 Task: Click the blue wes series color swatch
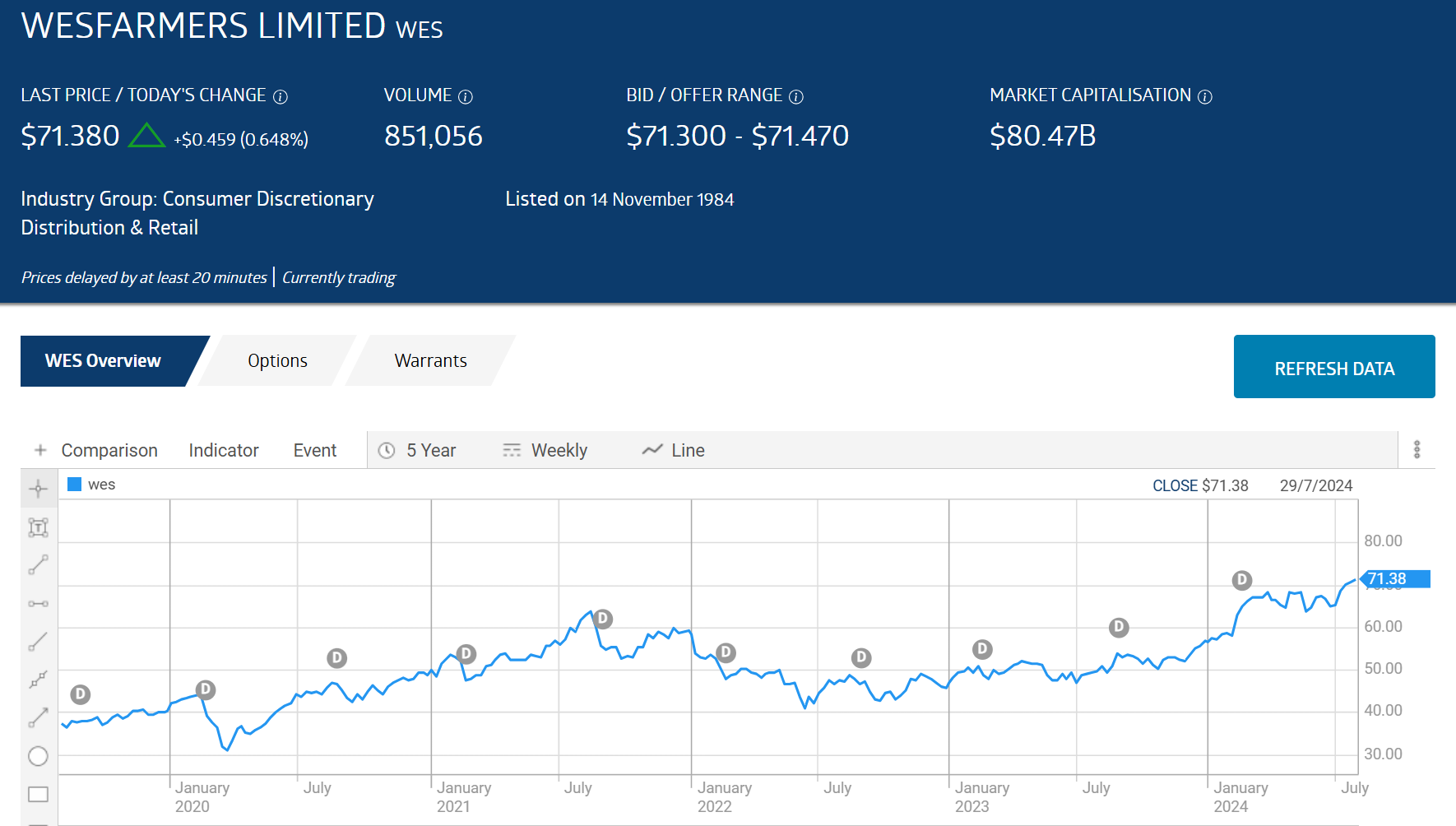(74, 484)
